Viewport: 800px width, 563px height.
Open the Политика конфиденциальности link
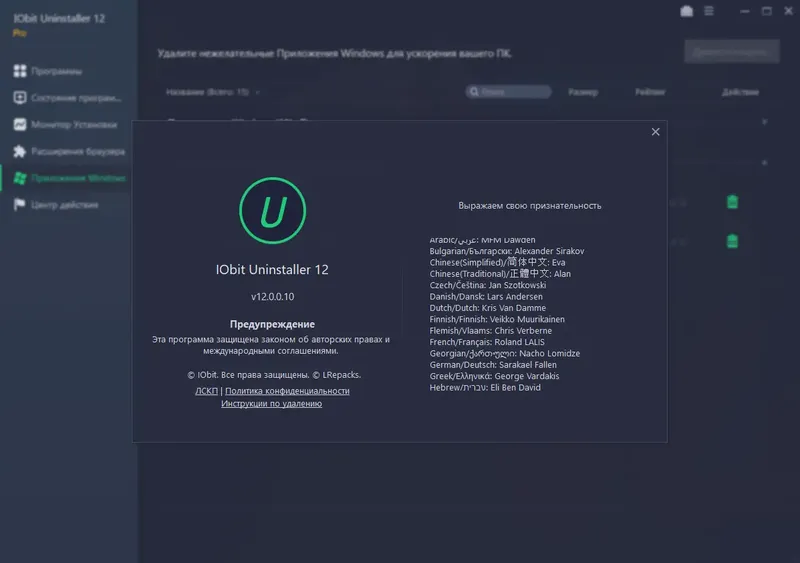point(287,391)
